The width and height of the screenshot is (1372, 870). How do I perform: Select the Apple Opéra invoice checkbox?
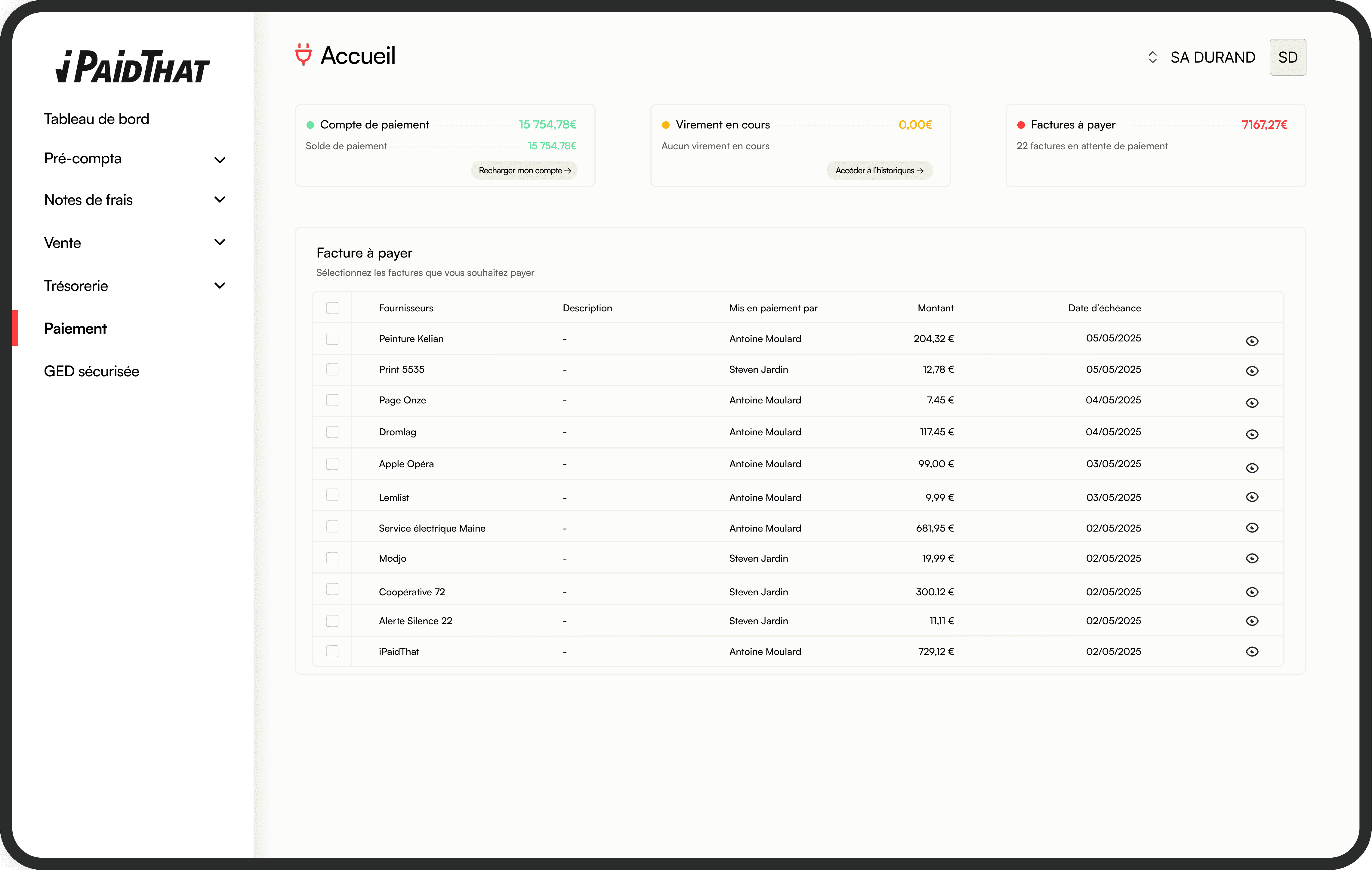[332, 464]
